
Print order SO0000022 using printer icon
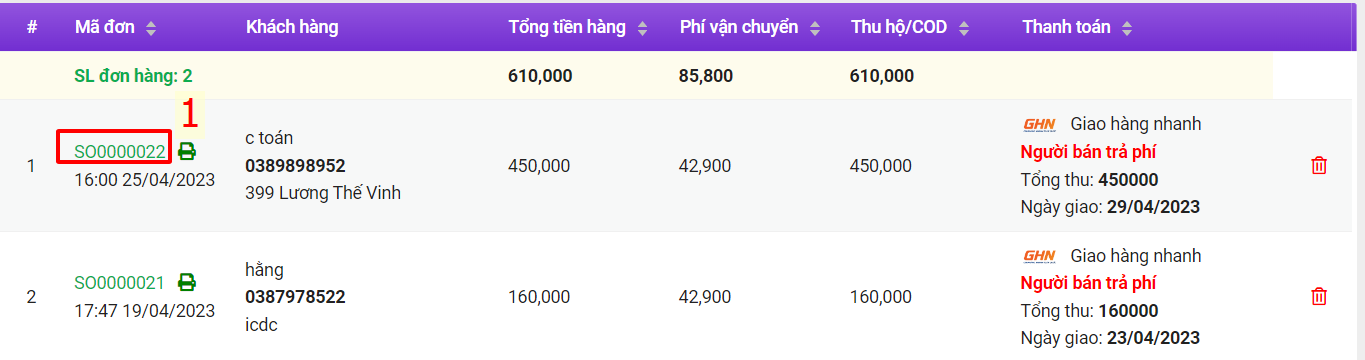coord(187,152)
